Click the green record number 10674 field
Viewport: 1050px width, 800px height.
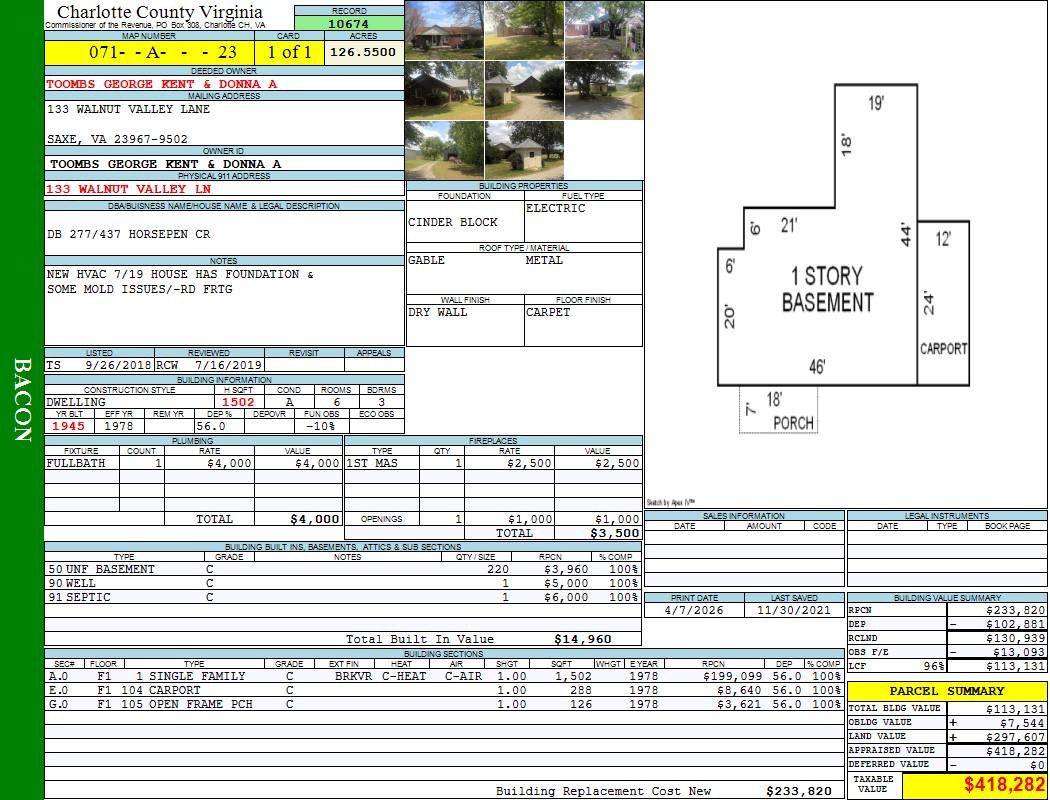click(348, 24)
